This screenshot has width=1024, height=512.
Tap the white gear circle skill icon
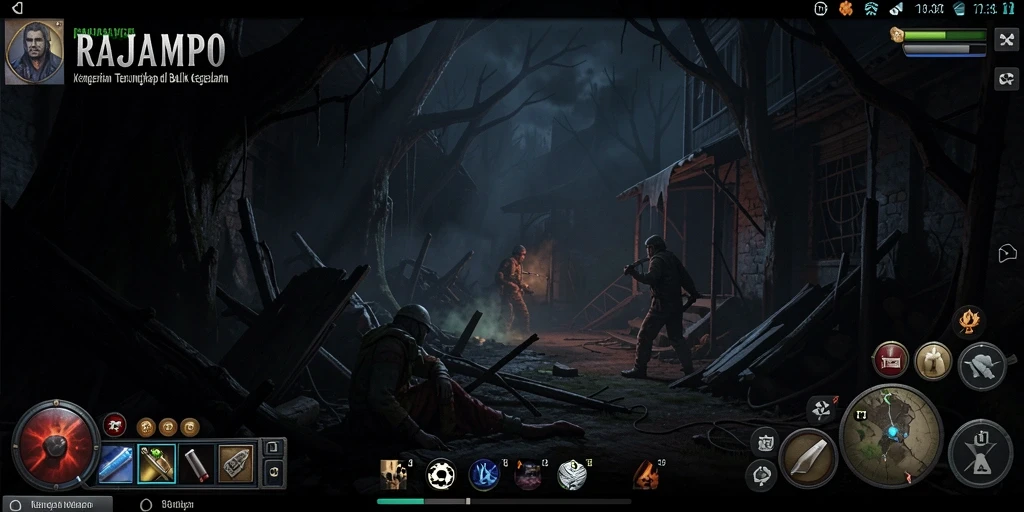(x=441, y=475)
